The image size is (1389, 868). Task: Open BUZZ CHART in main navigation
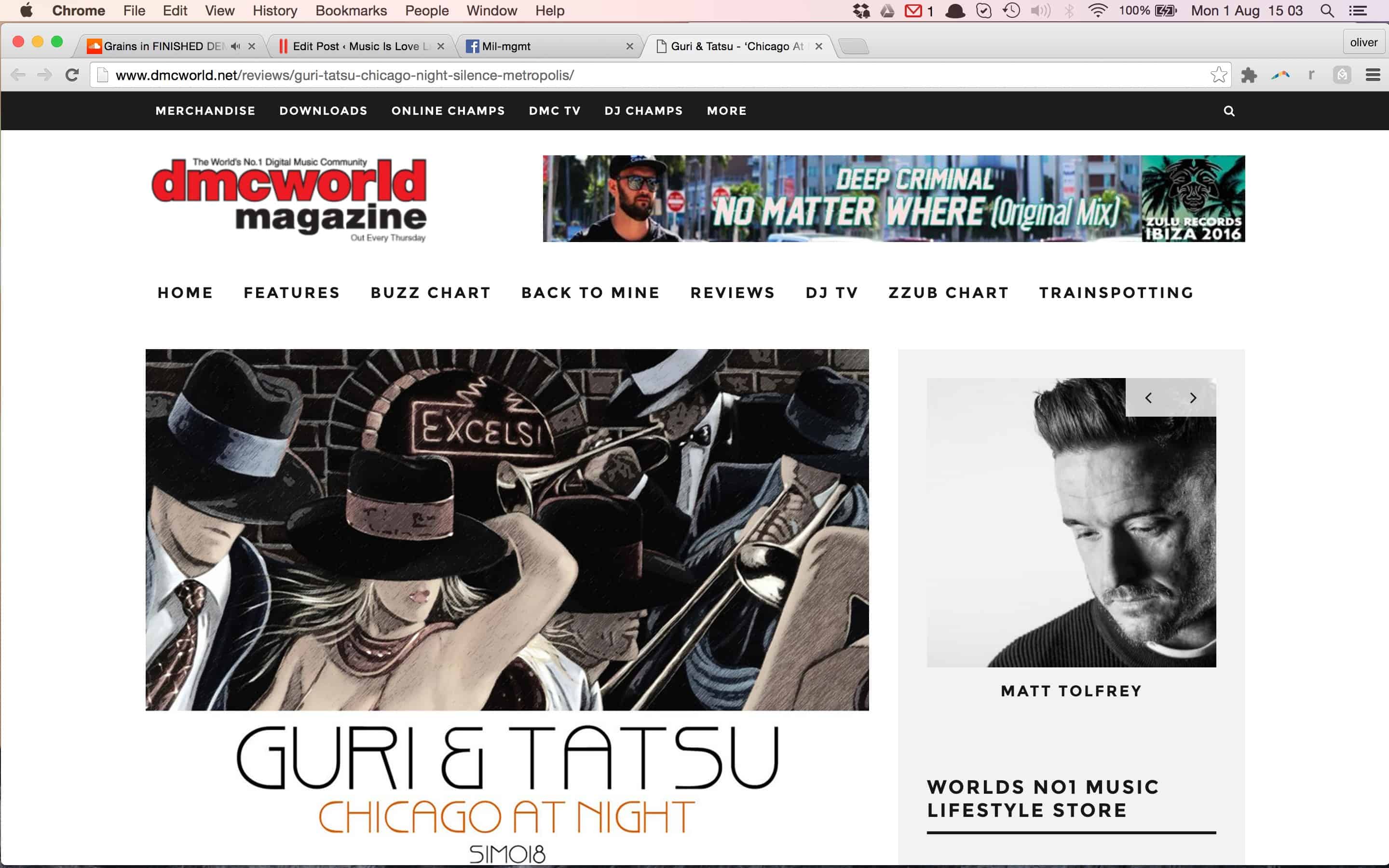431,293
